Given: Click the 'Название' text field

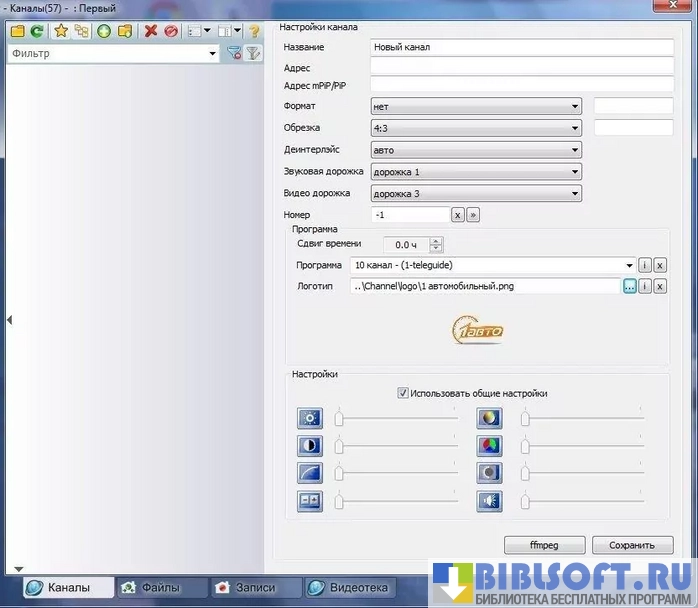Looking at the screenshot, I should (521, 47).
